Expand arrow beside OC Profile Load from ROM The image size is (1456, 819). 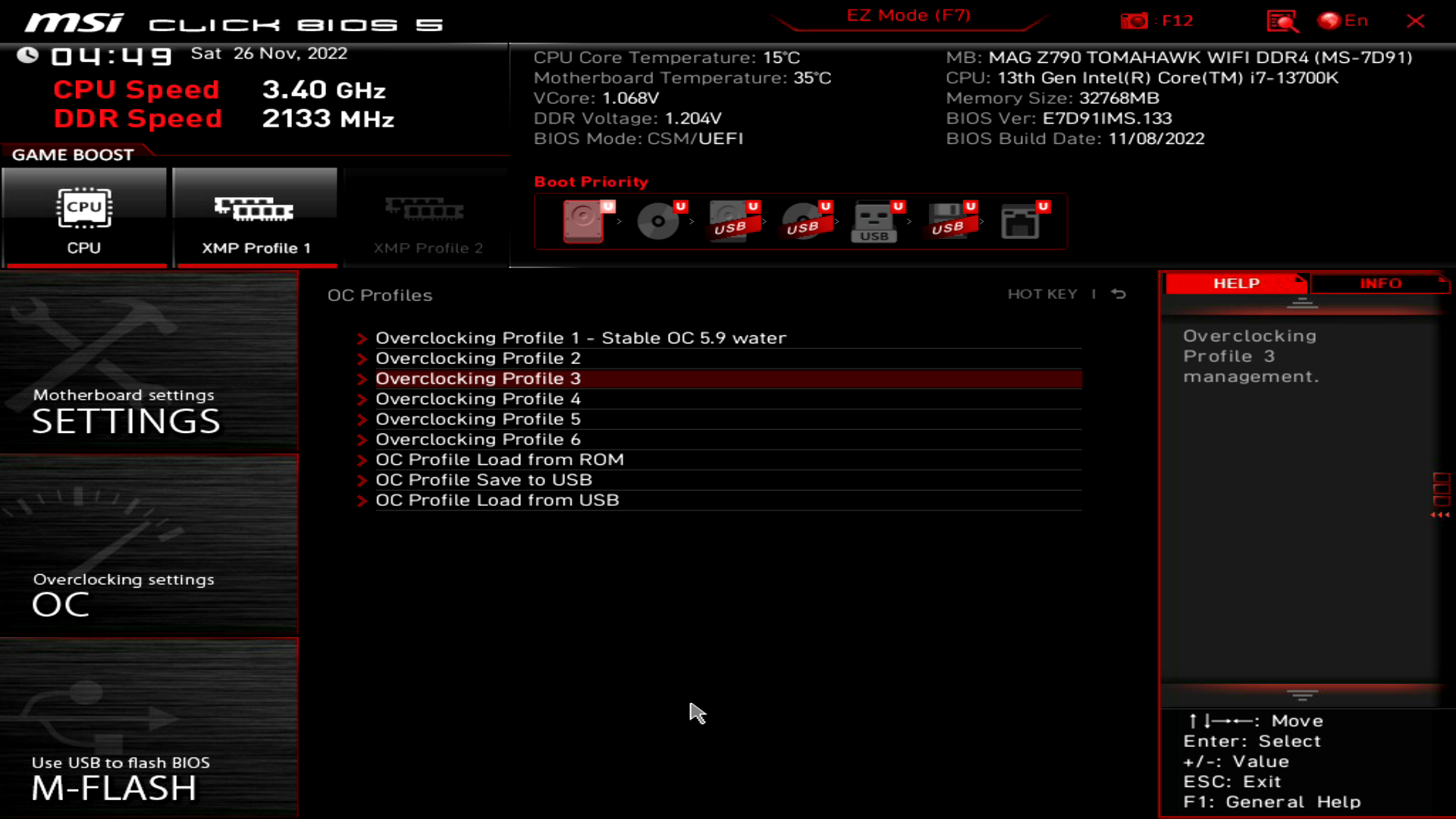coord(362,460)
